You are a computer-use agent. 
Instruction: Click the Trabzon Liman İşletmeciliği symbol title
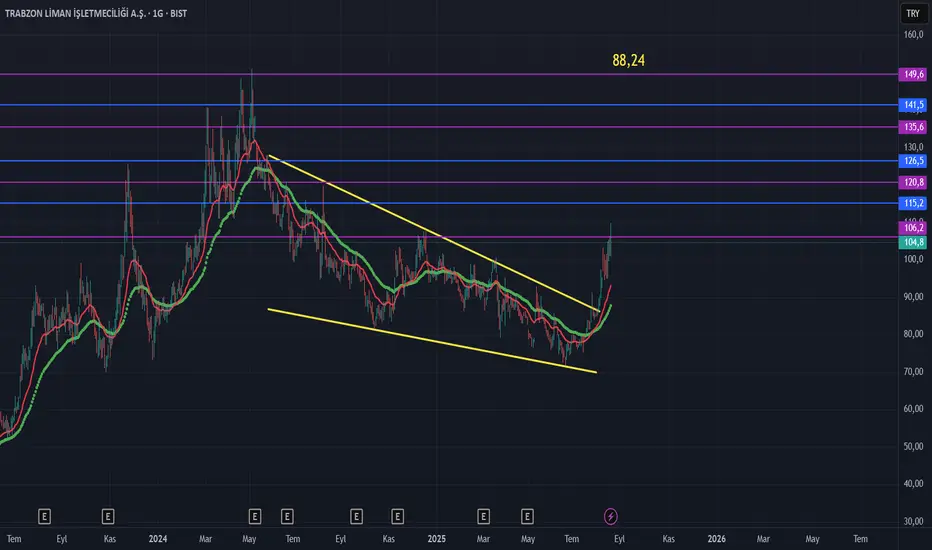click(x=96, y=13)
